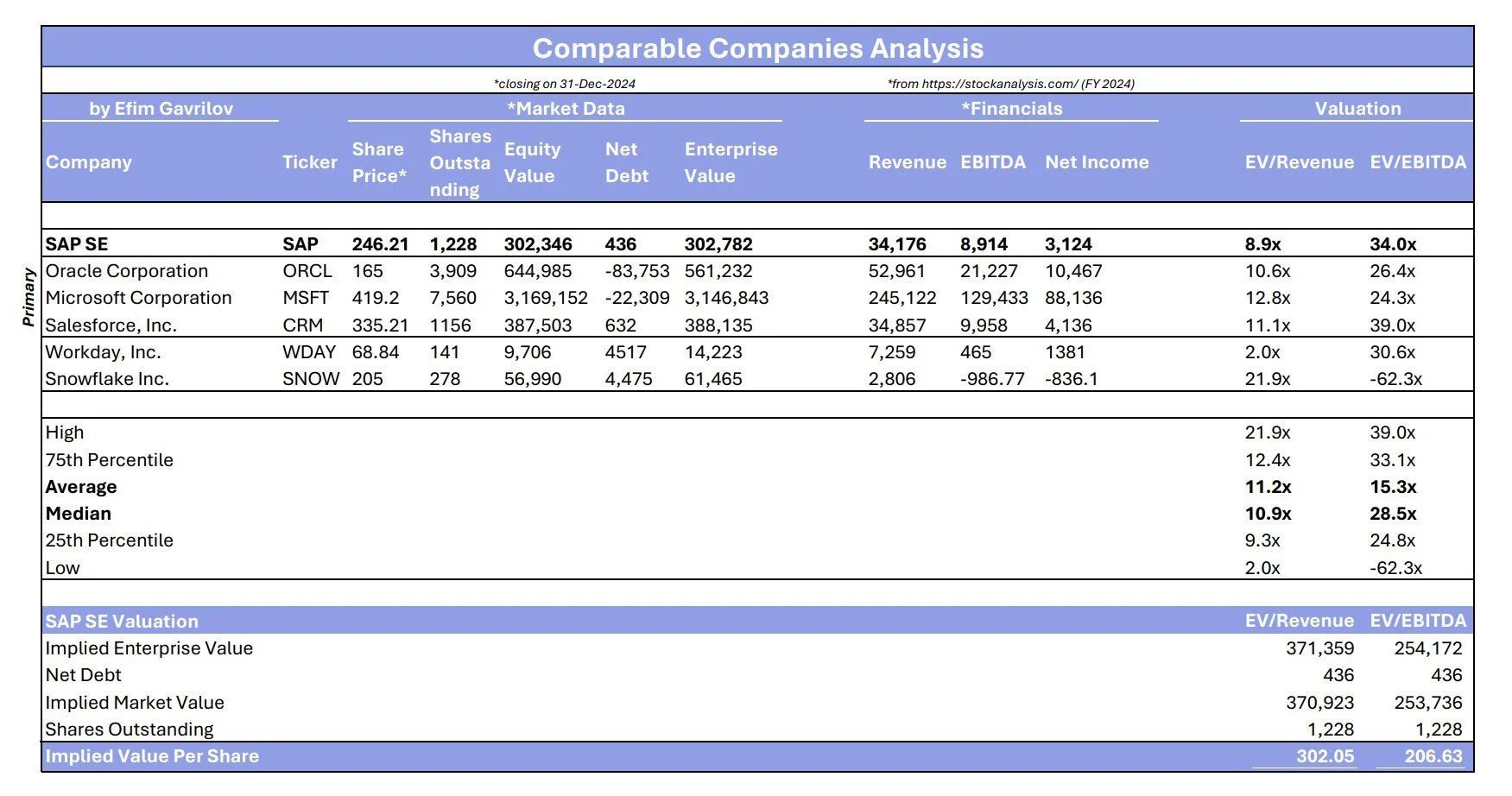Select the 'MSFT' ticker cell

coord(306,298)
